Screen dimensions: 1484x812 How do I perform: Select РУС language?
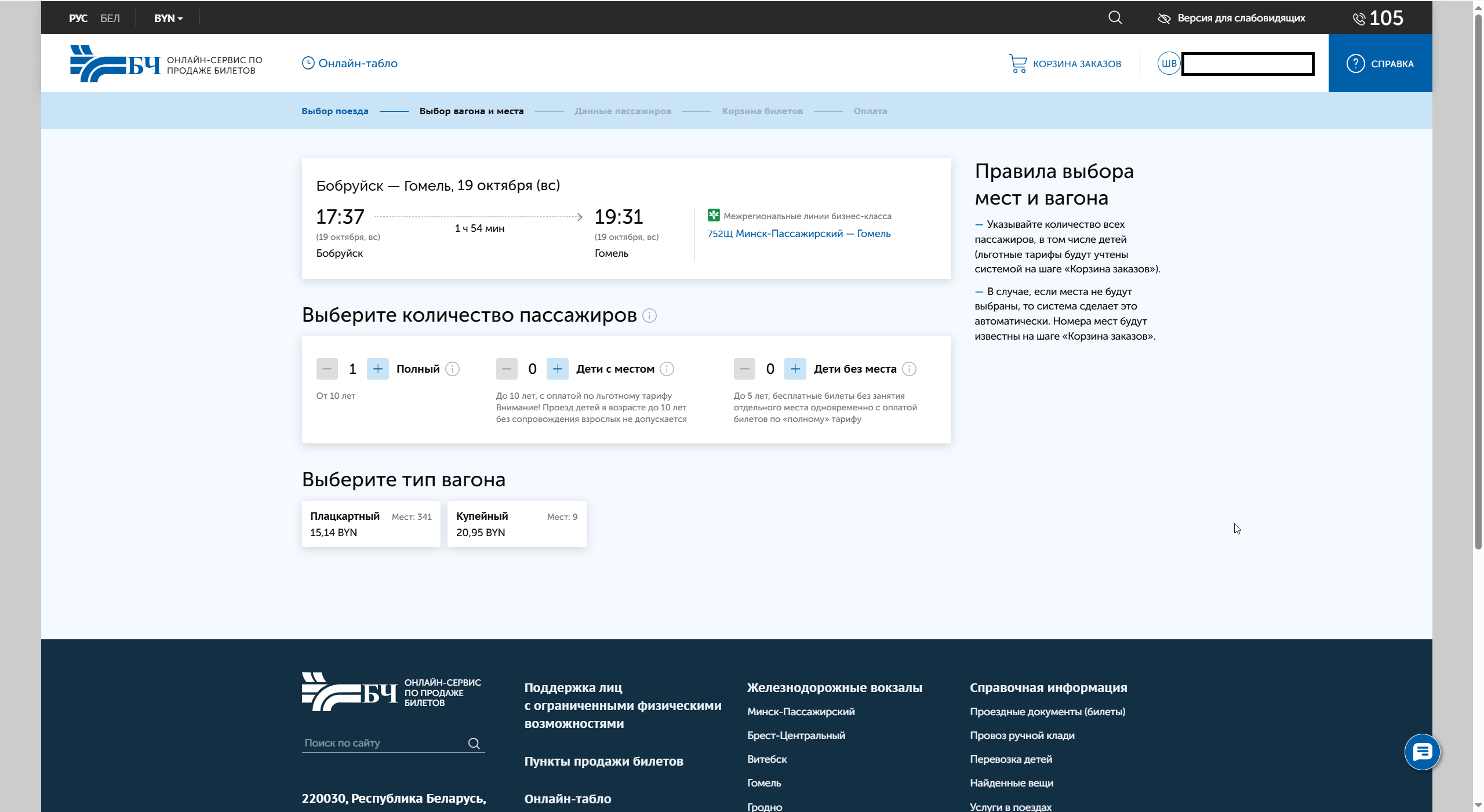click(x=78, y=18)
